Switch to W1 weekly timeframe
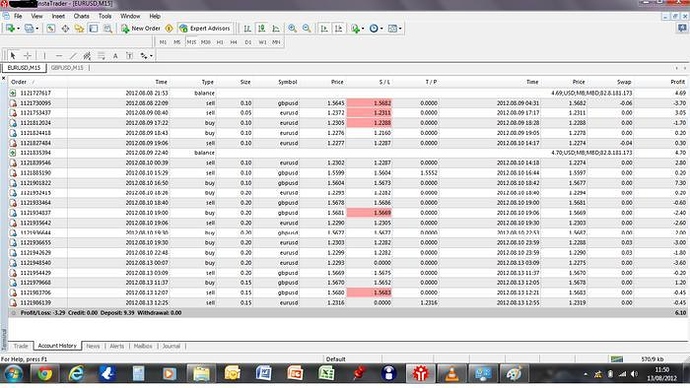 [x=262, y=42]
